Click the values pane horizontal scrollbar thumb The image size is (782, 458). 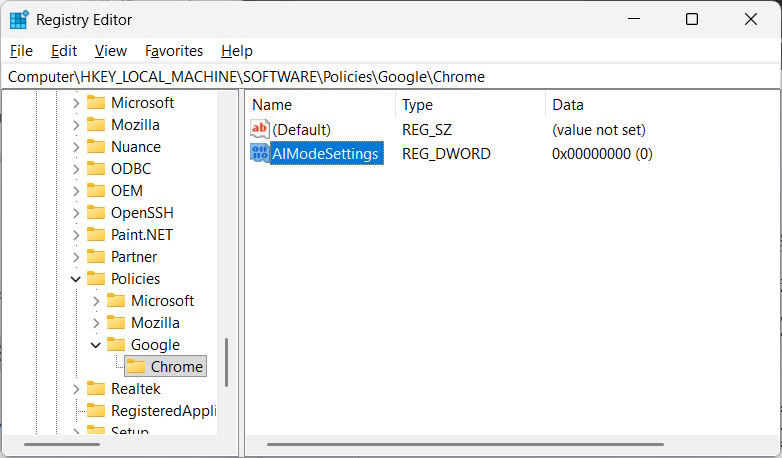pos(465,444)
